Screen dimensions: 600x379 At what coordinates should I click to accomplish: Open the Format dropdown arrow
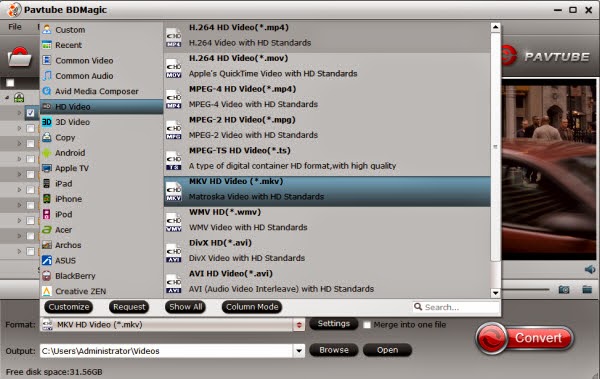coord(299,325)
